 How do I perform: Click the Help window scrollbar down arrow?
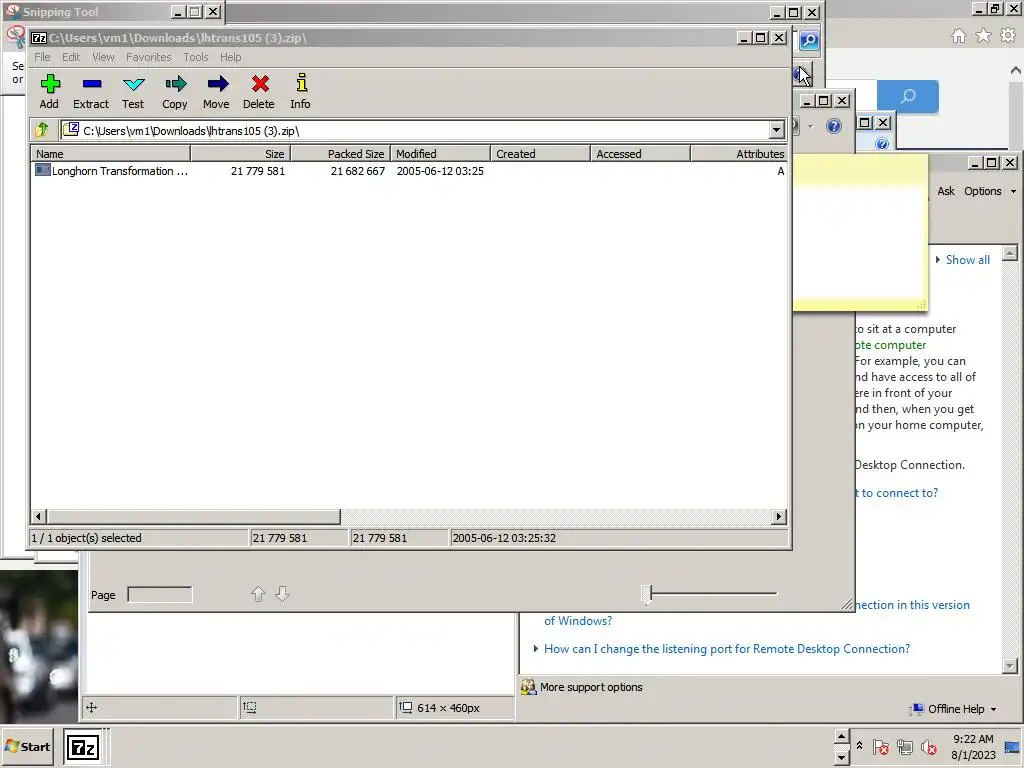click(1010, 666)
